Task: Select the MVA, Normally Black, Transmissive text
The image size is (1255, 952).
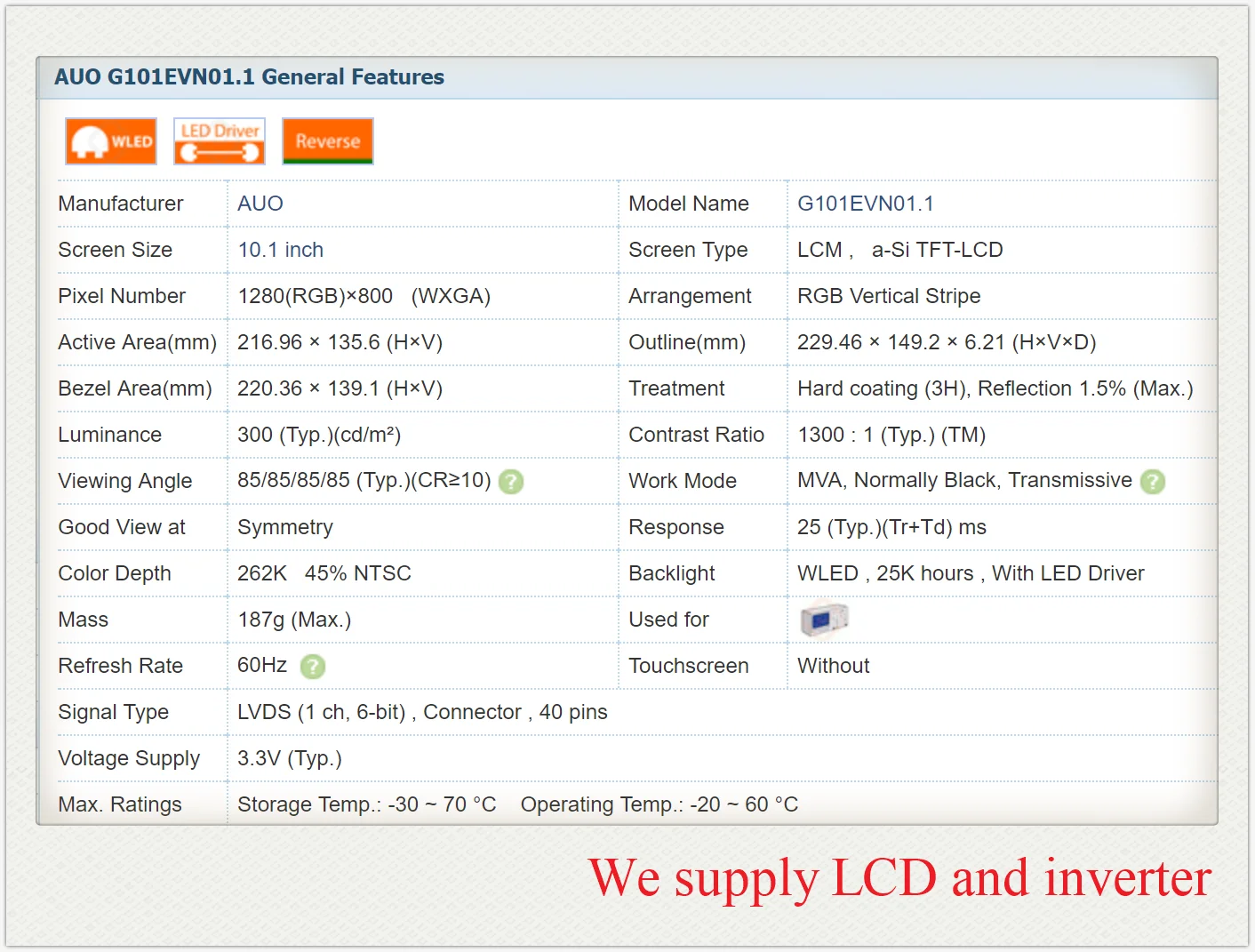Action: pos(964,480)
